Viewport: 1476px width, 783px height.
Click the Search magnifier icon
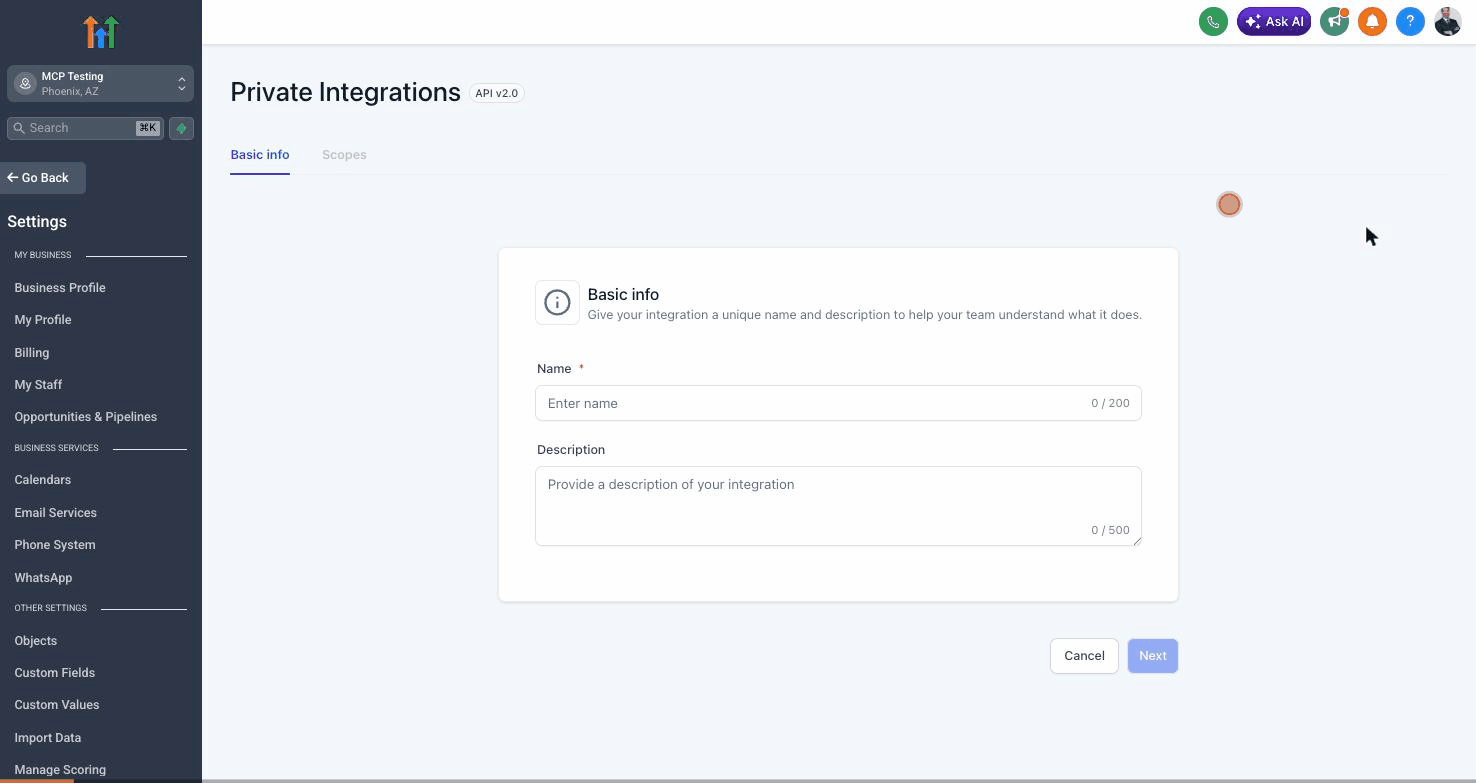tap(19, 128)
